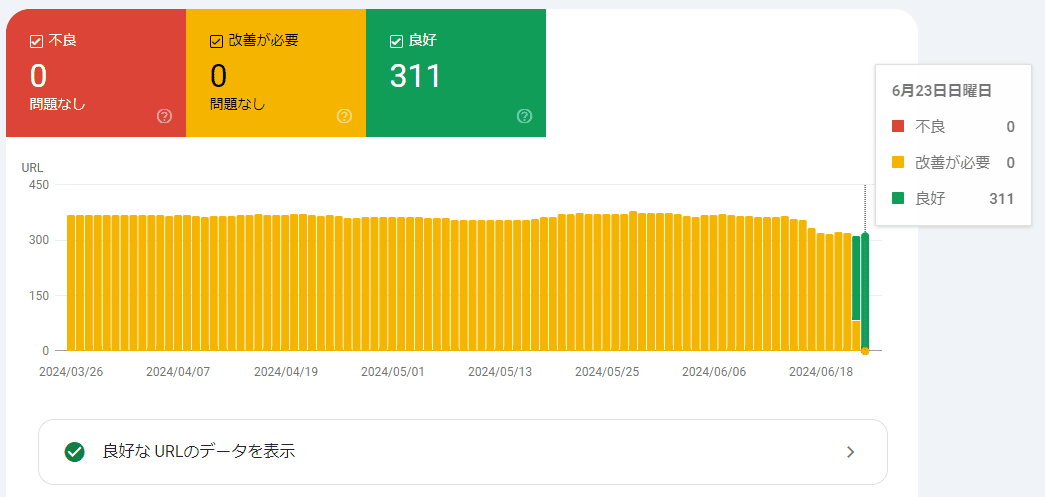Screen dimensions: 1045x497
Task: Click the 150 y-axis value
Action: (39, 295)
